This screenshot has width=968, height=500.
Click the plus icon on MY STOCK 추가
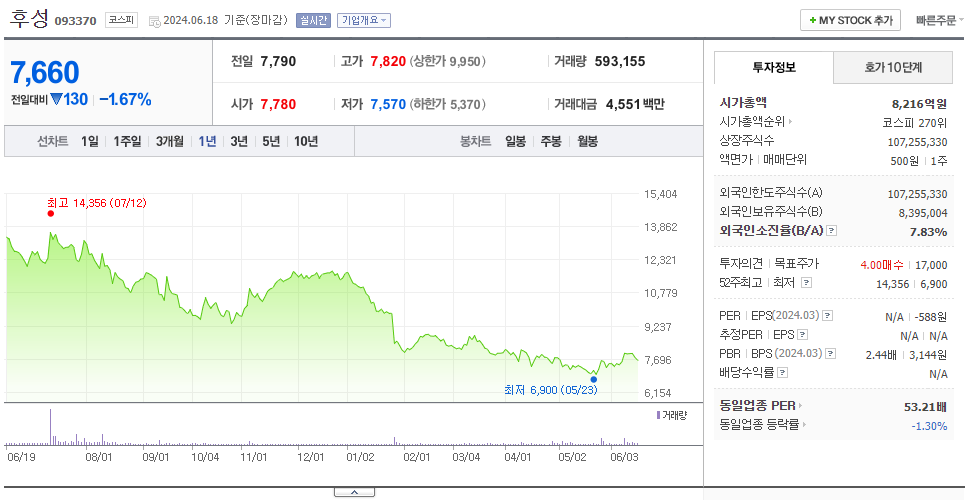pos(812,20)
